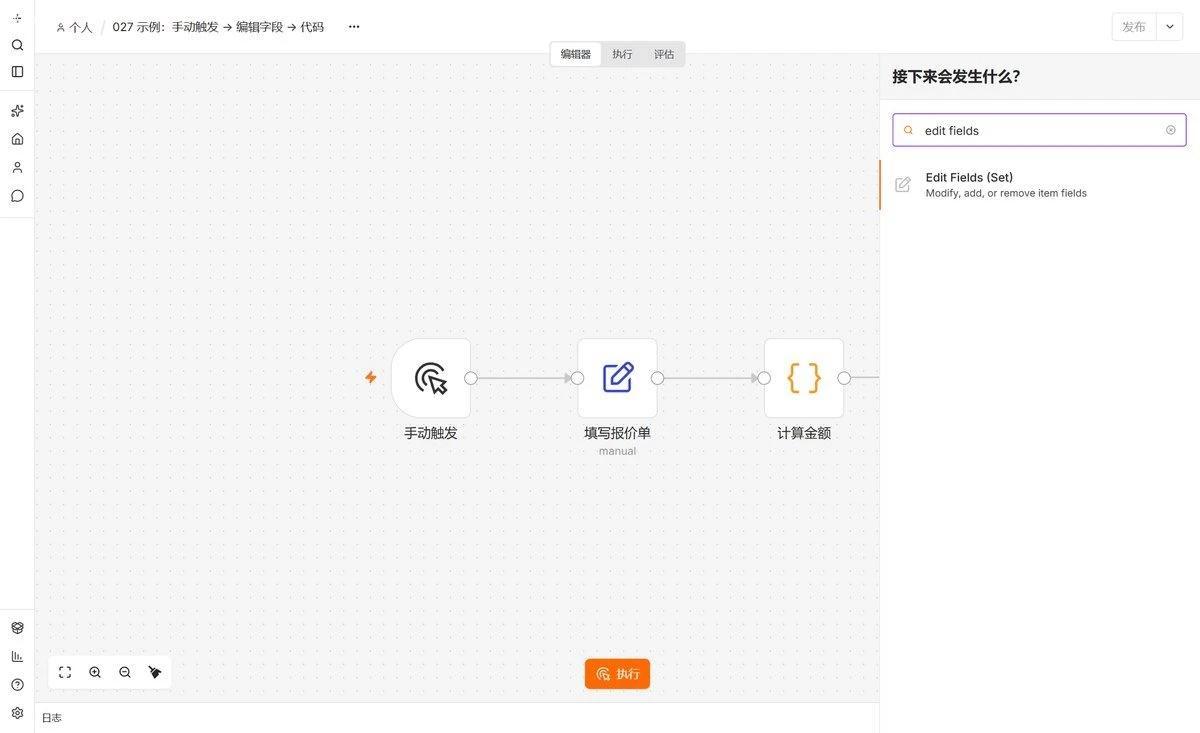Viewport: 1200px width, 733px height.
Task: Switch to the 编辑器 tab
Action: pyautogui.click(x=576, y=54)
